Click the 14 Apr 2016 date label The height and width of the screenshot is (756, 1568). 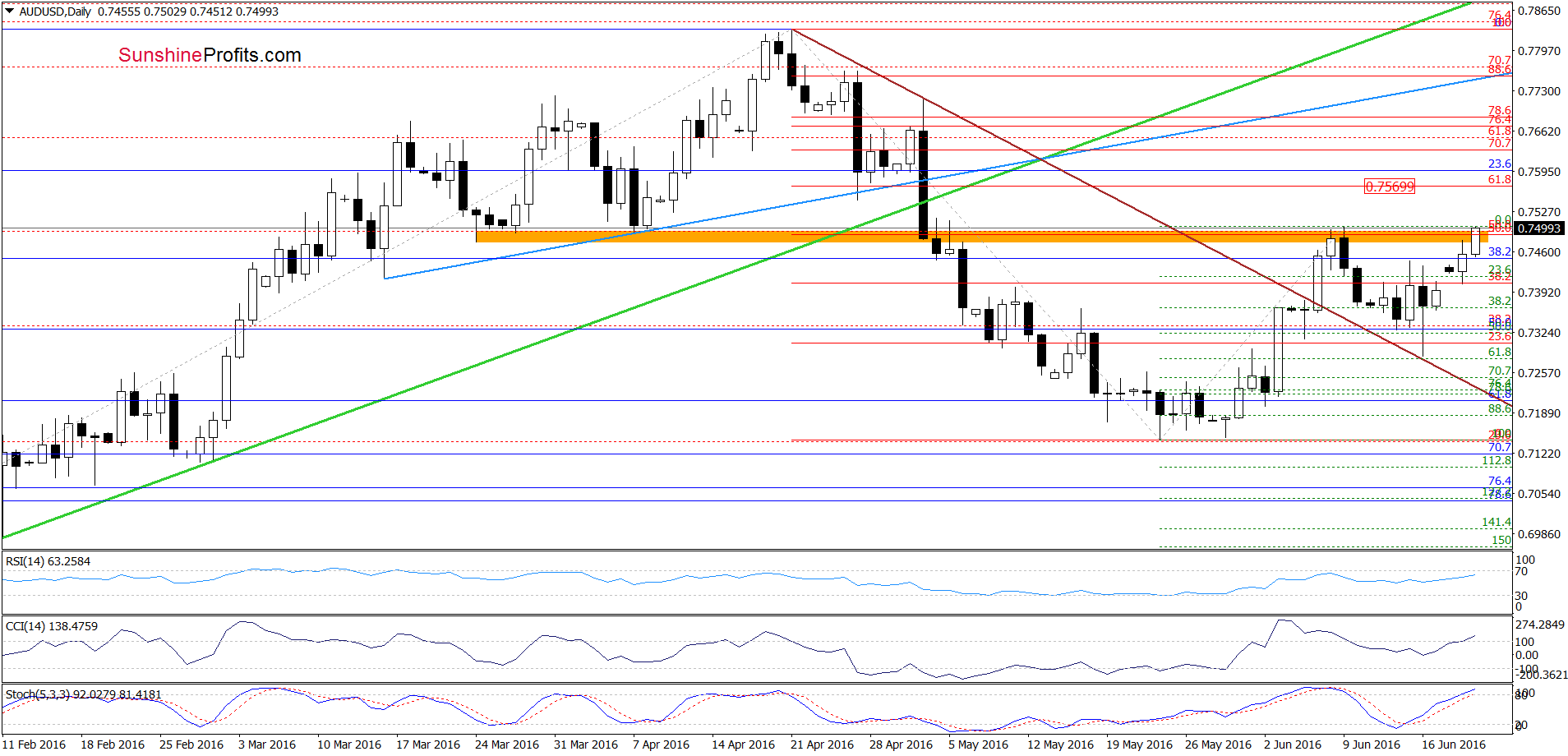[x=744, y=744]
